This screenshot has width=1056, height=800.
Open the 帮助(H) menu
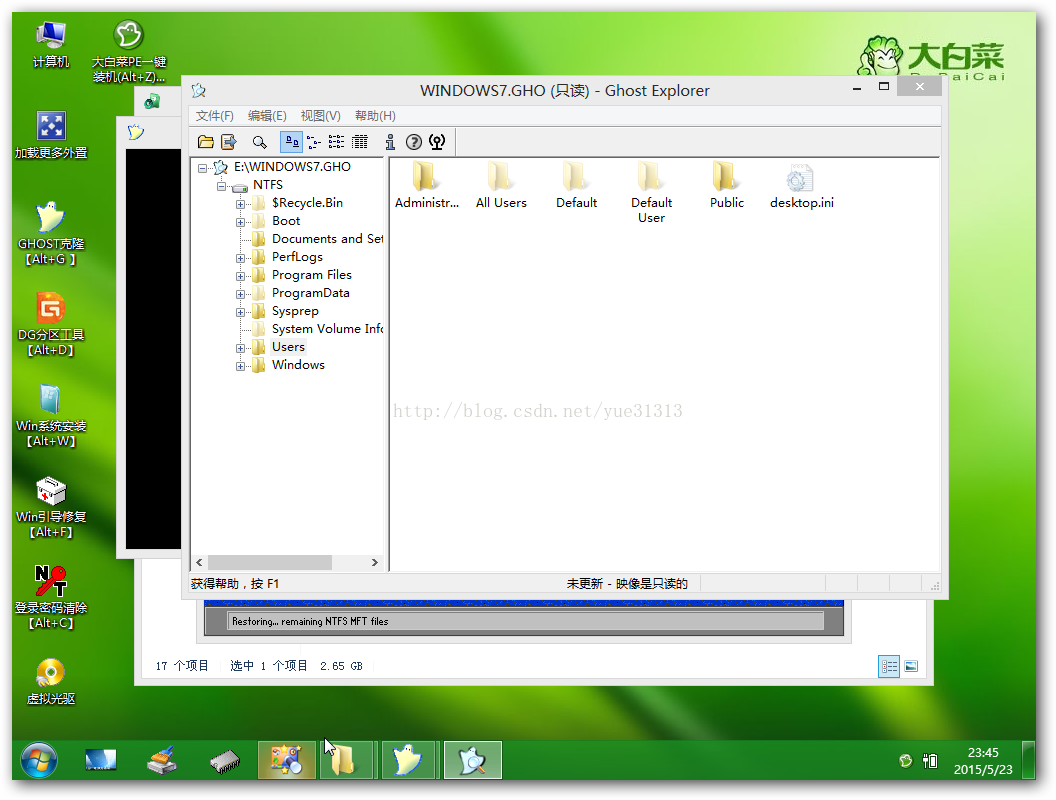(375, 116)
